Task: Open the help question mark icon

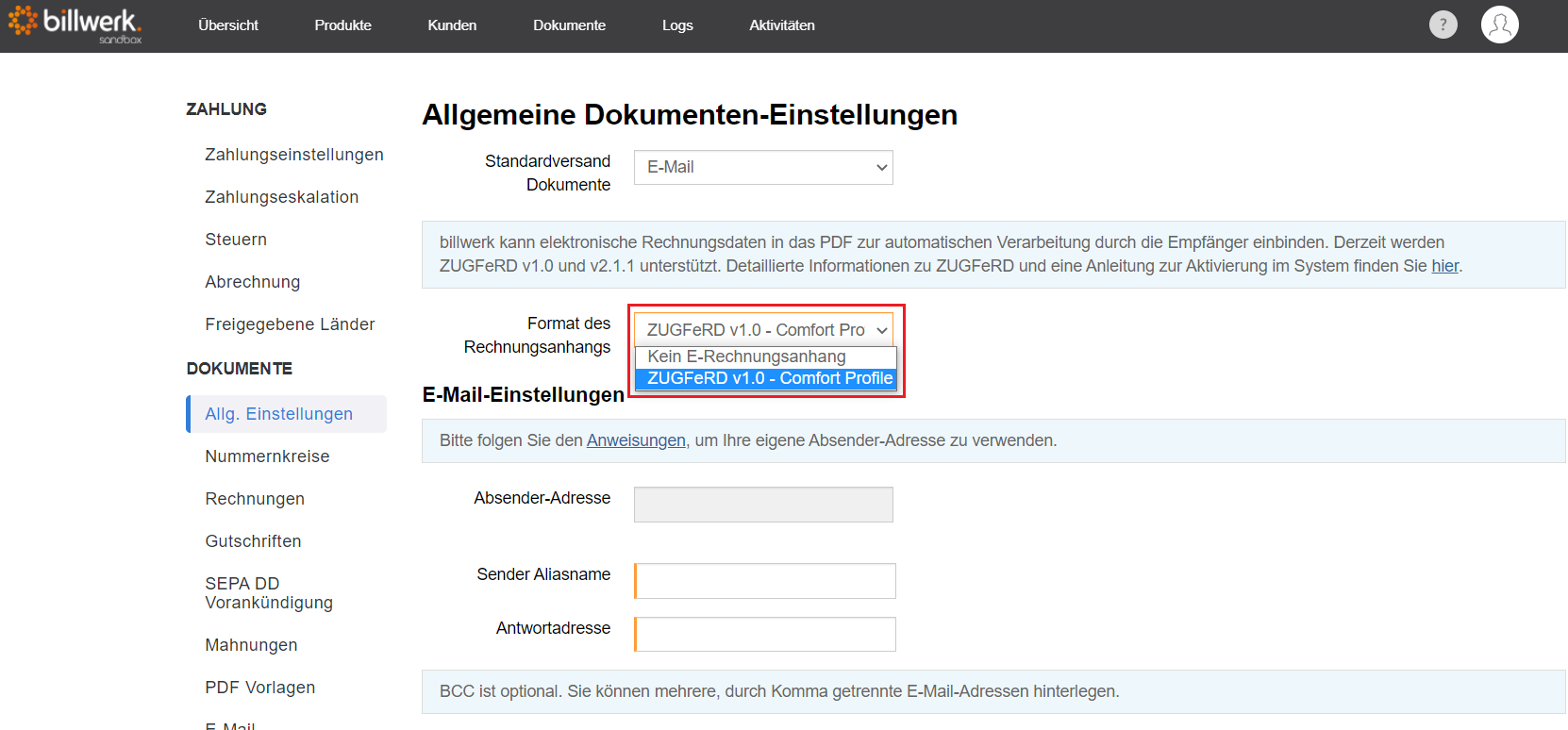Action: click(1443, 25)
